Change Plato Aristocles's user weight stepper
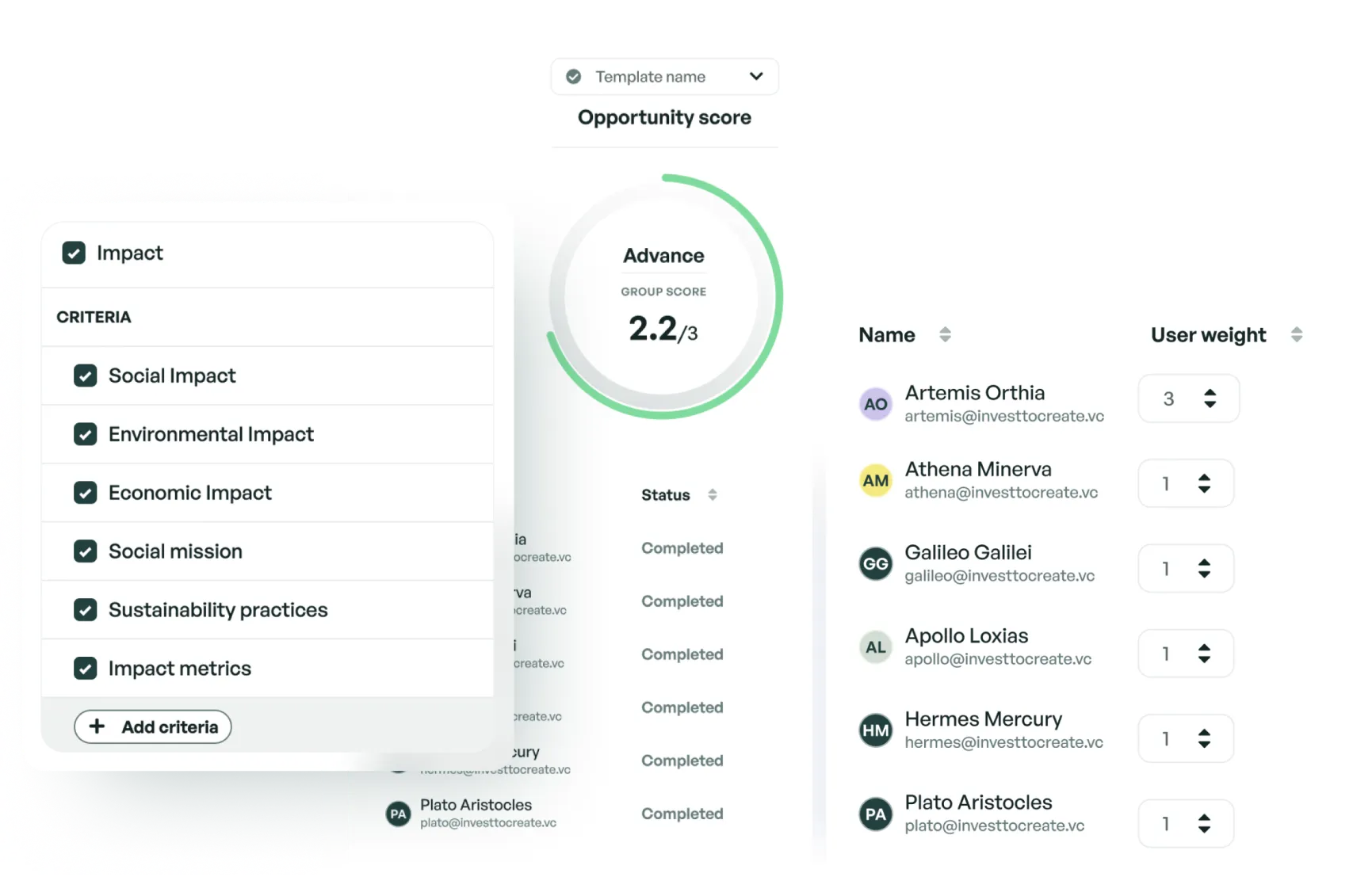1353x896 pixels. coord(1204,824)
